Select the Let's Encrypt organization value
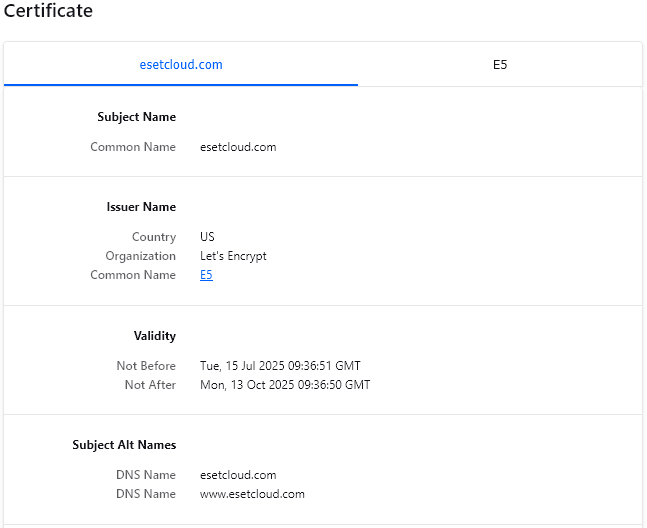647x528 pixels. tap(233, 256)
